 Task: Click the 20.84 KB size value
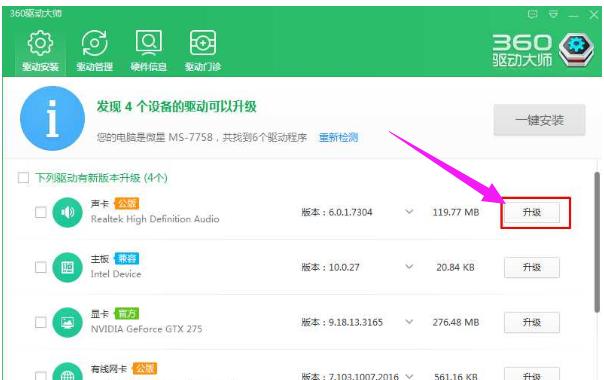[x=455, y=267]
